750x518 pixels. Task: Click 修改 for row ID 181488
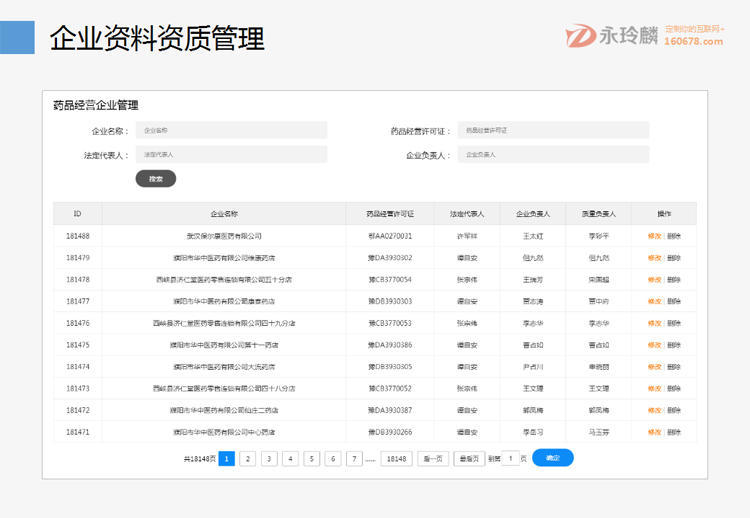(x=654, y=236)
